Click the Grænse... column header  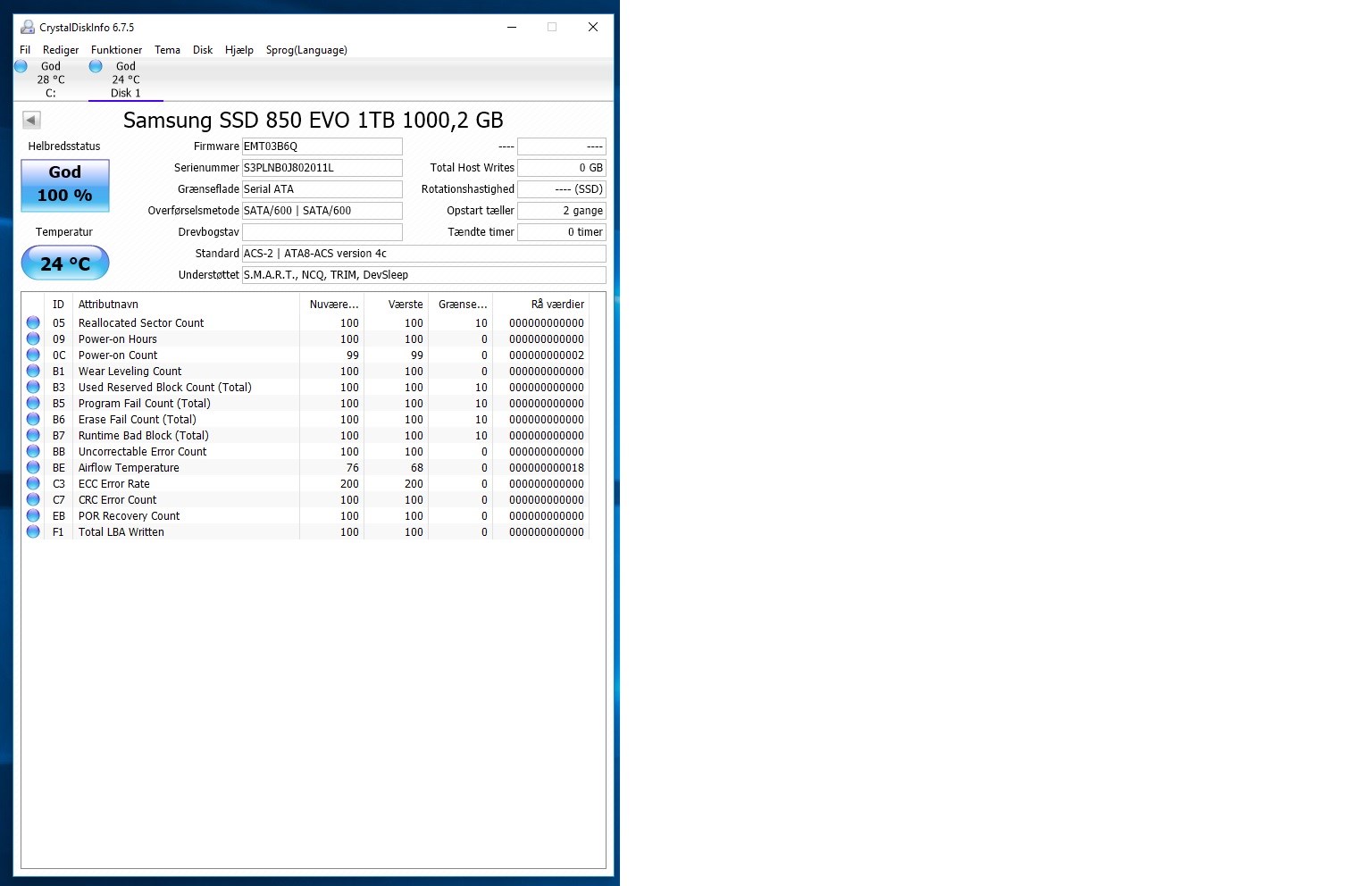point(460,305)
